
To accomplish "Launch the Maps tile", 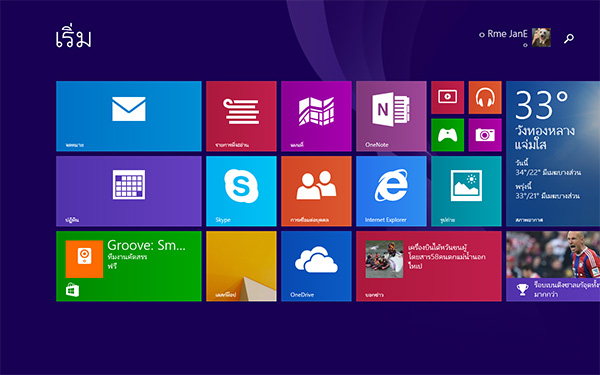I will pos(316,116).
